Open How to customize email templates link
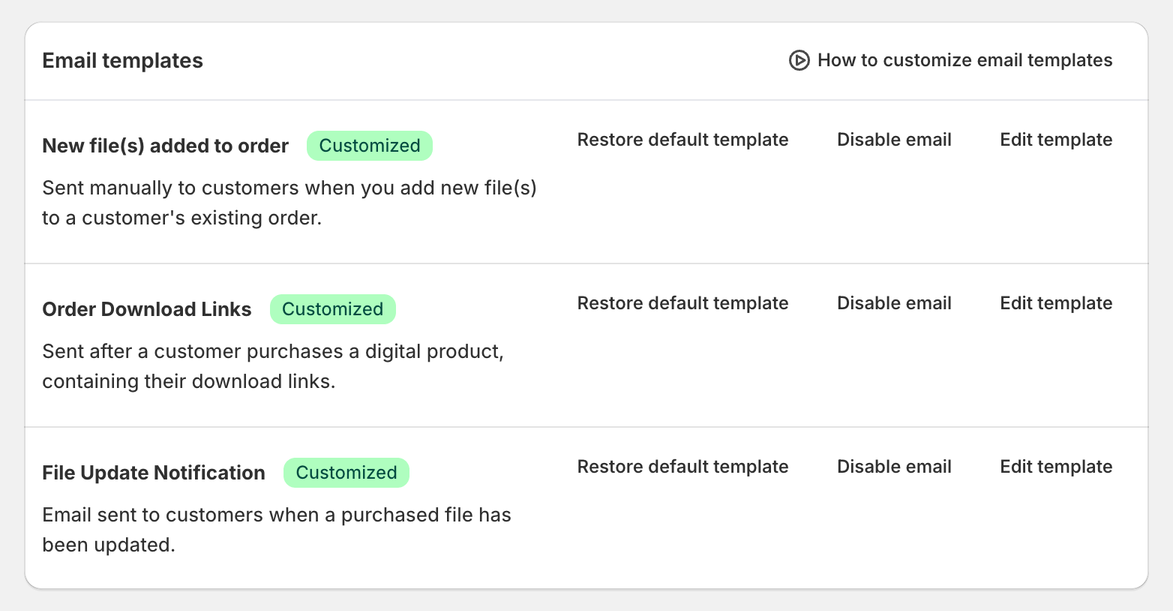1173x611 pixels. tap(951, 61)
